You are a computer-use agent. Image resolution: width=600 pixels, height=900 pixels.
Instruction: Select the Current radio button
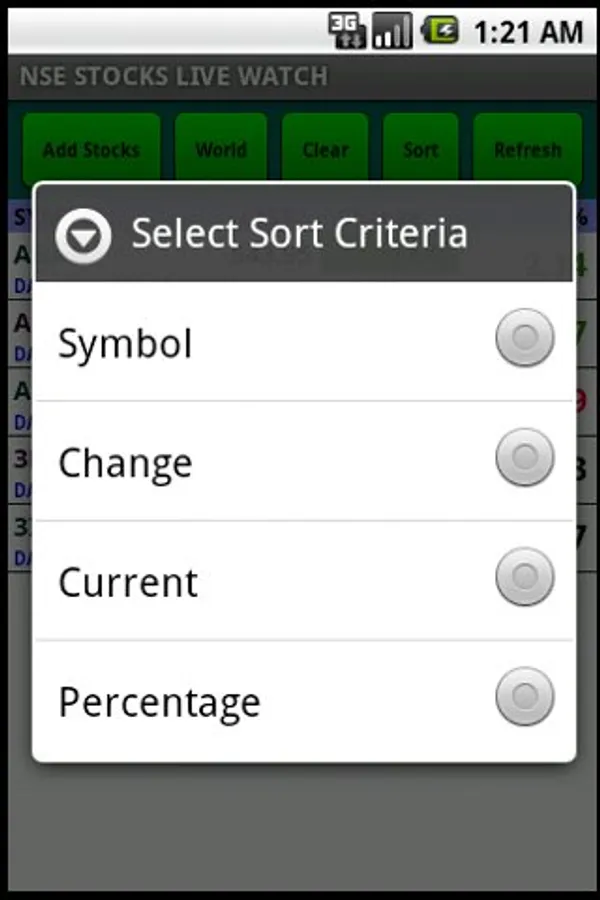point(524,577)
